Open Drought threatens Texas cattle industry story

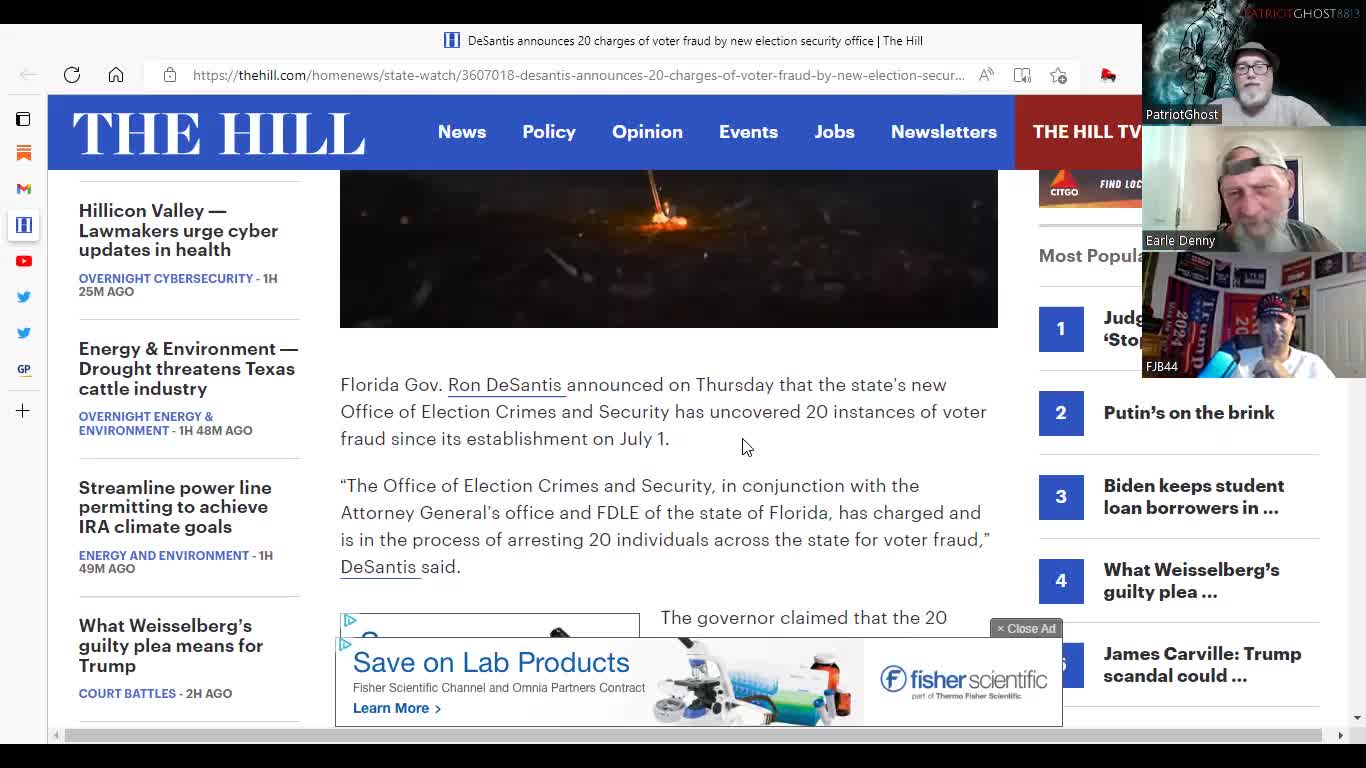pos(188,368)
